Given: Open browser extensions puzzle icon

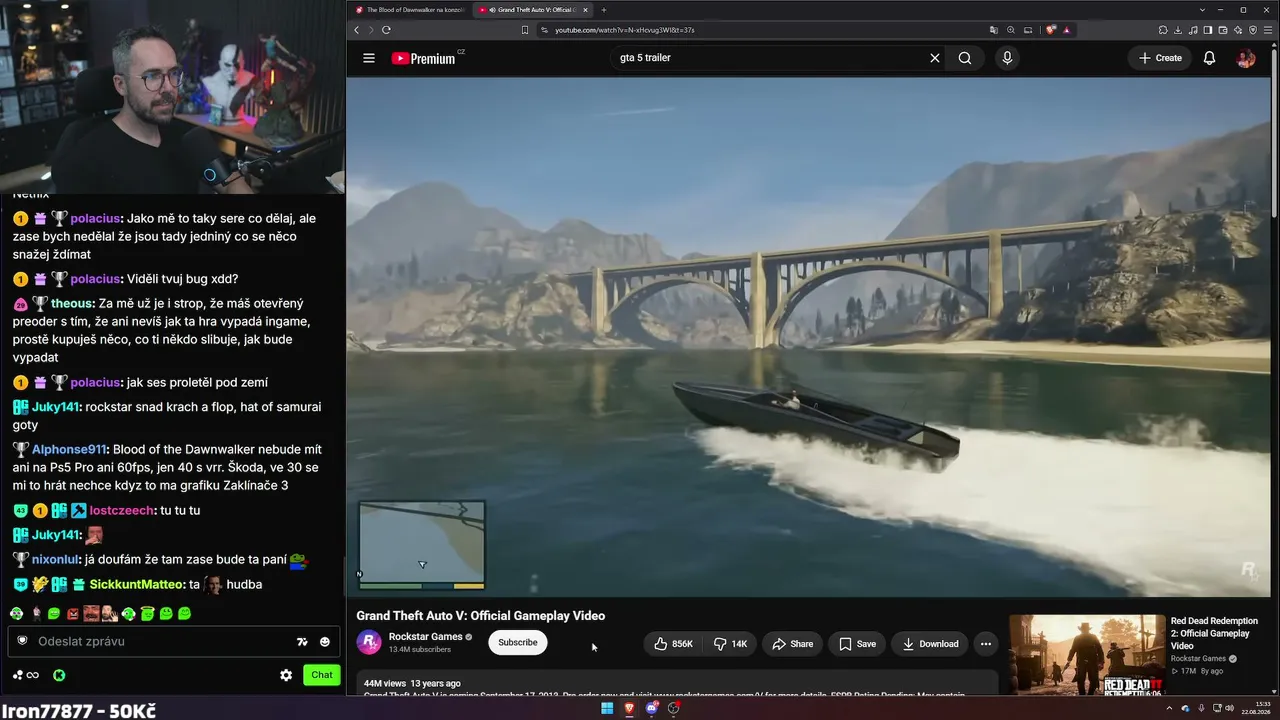Looking at the screenshot, I should pyautogui.click(x=1163, y=30).
